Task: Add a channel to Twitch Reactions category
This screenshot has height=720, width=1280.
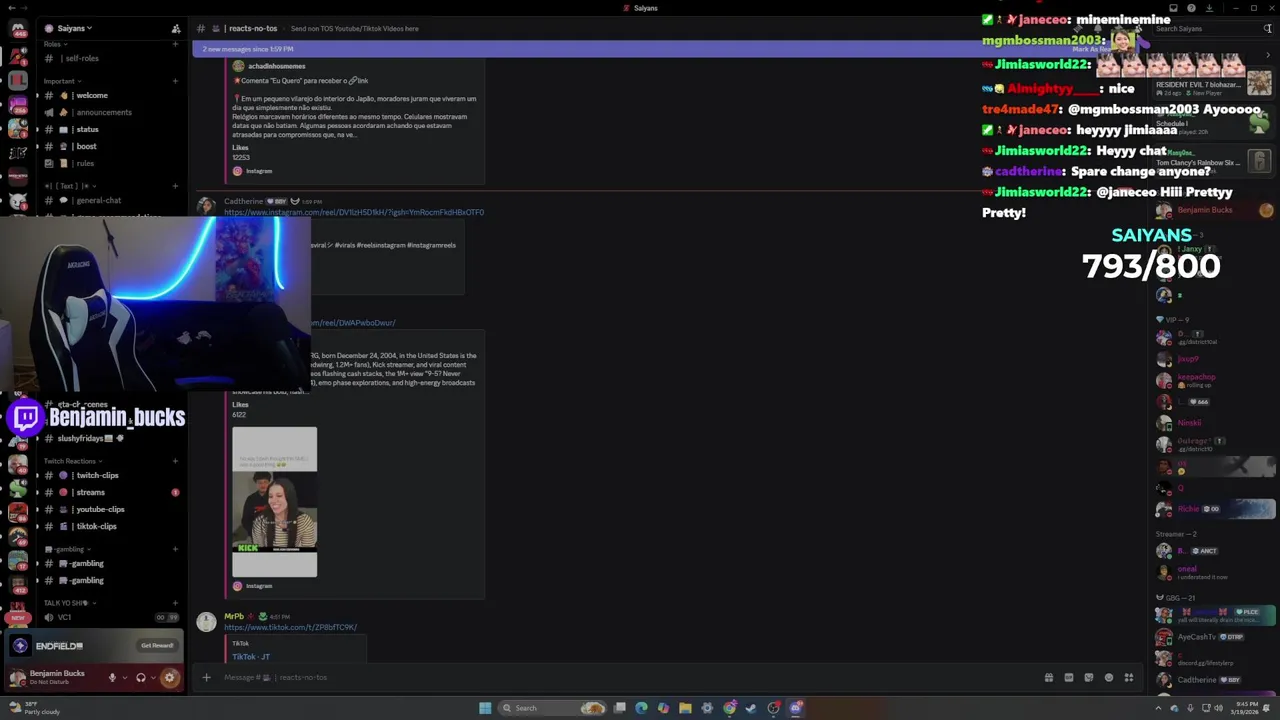Action: point(175,461)
